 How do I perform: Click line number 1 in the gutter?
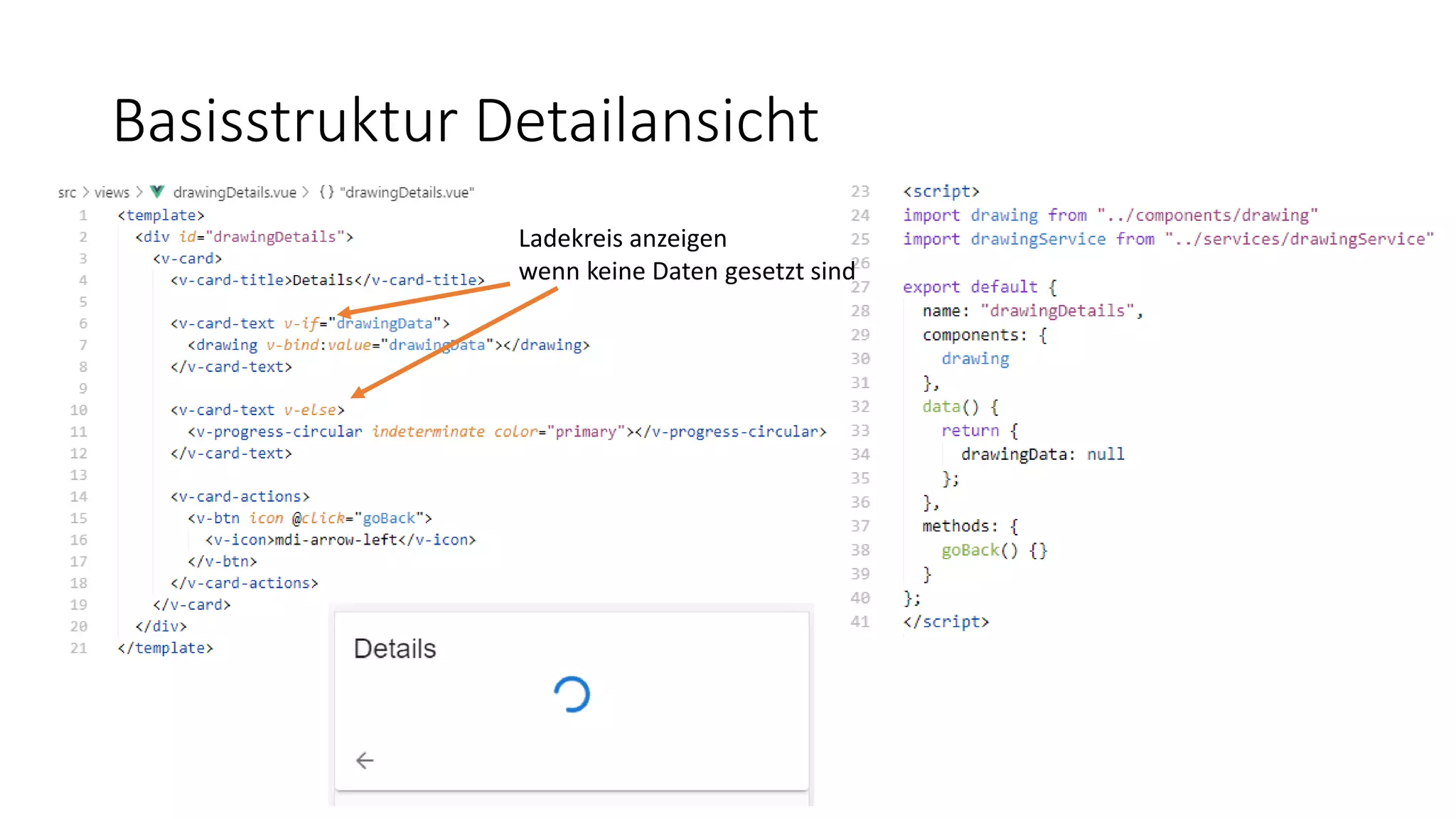click(x=83, y=215)
